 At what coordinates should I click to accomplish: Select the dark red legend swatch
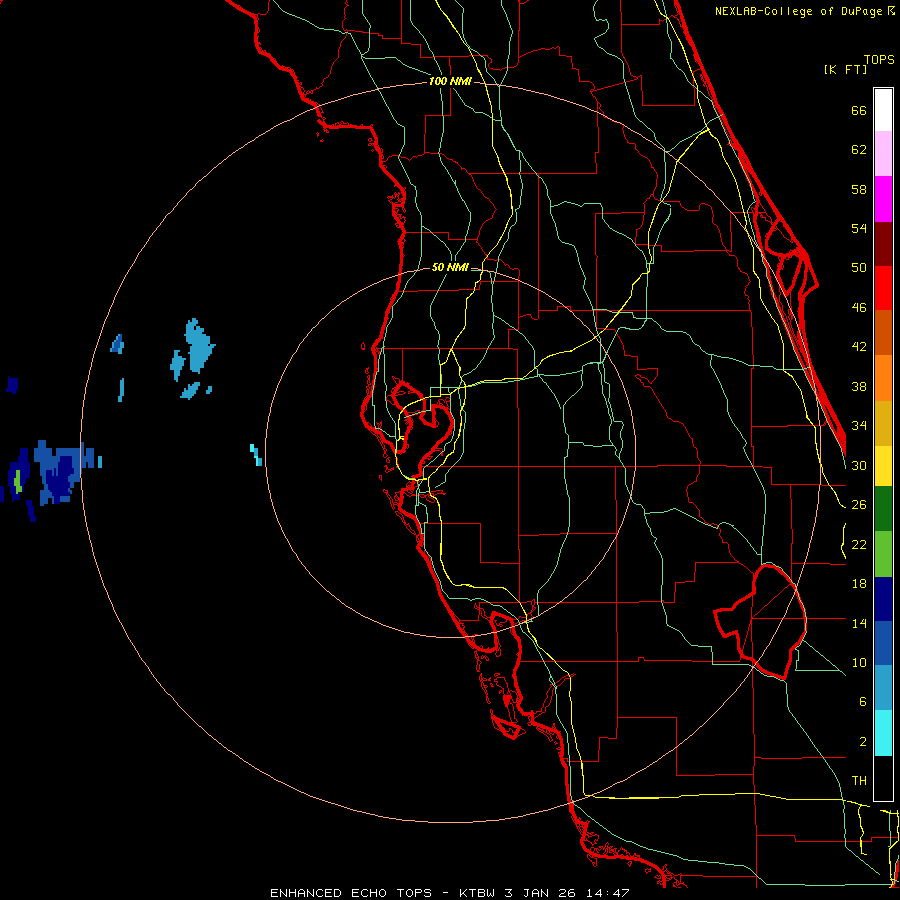tap(883, 244)
